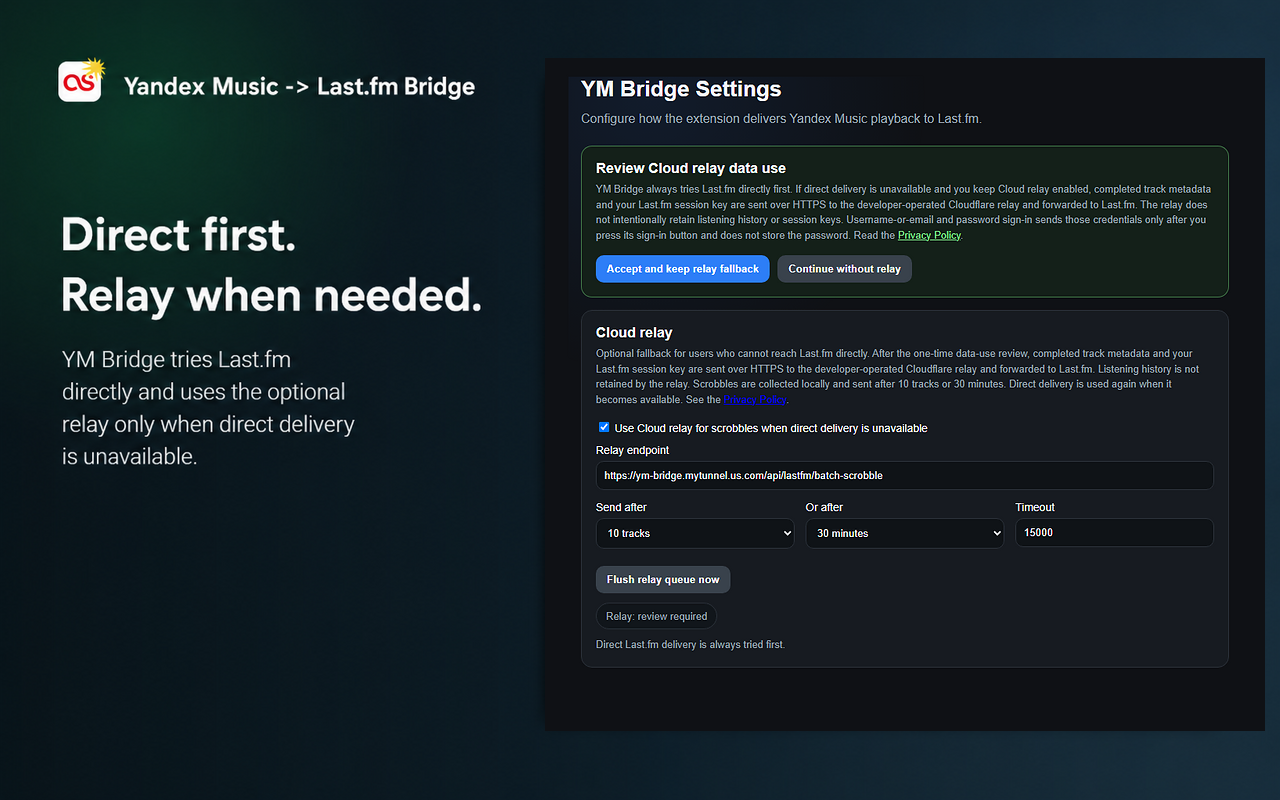Click Accept and keep relay fallback button
This screenshot has width=1280, height=800.
(x=683, y=269)
